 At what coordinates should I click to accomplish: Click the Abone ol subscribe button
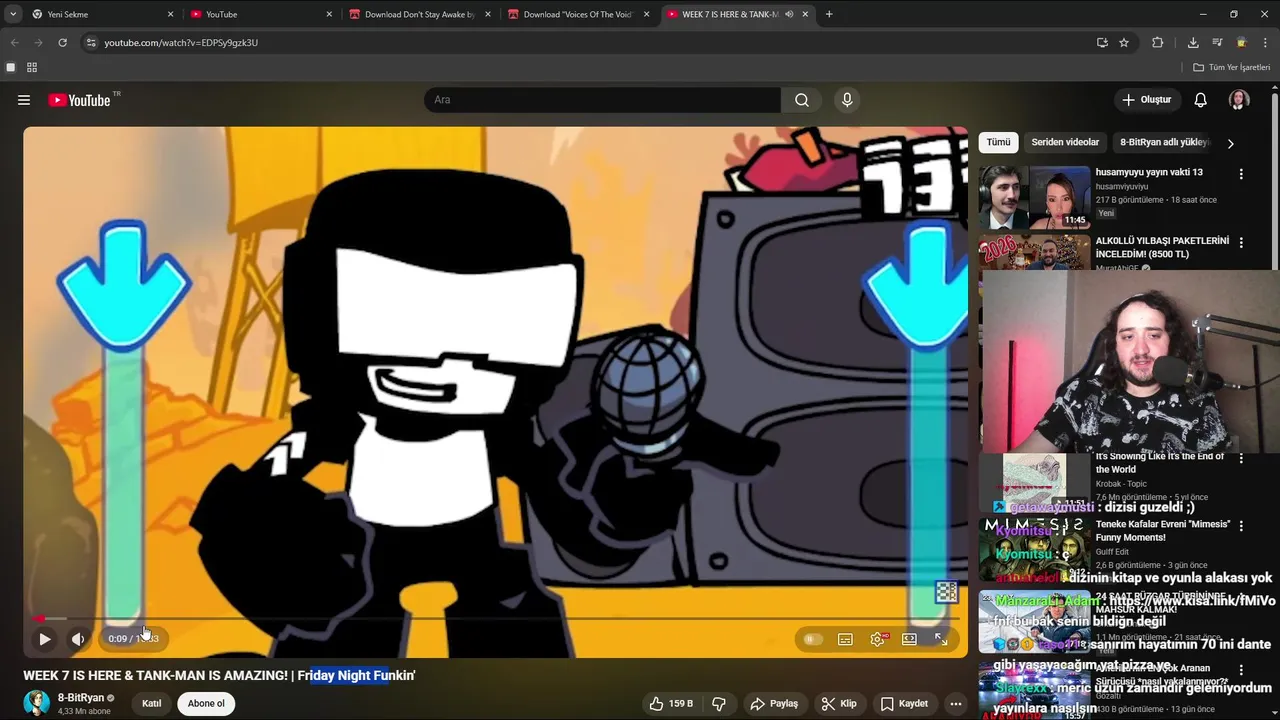click(x=206, y=704)
